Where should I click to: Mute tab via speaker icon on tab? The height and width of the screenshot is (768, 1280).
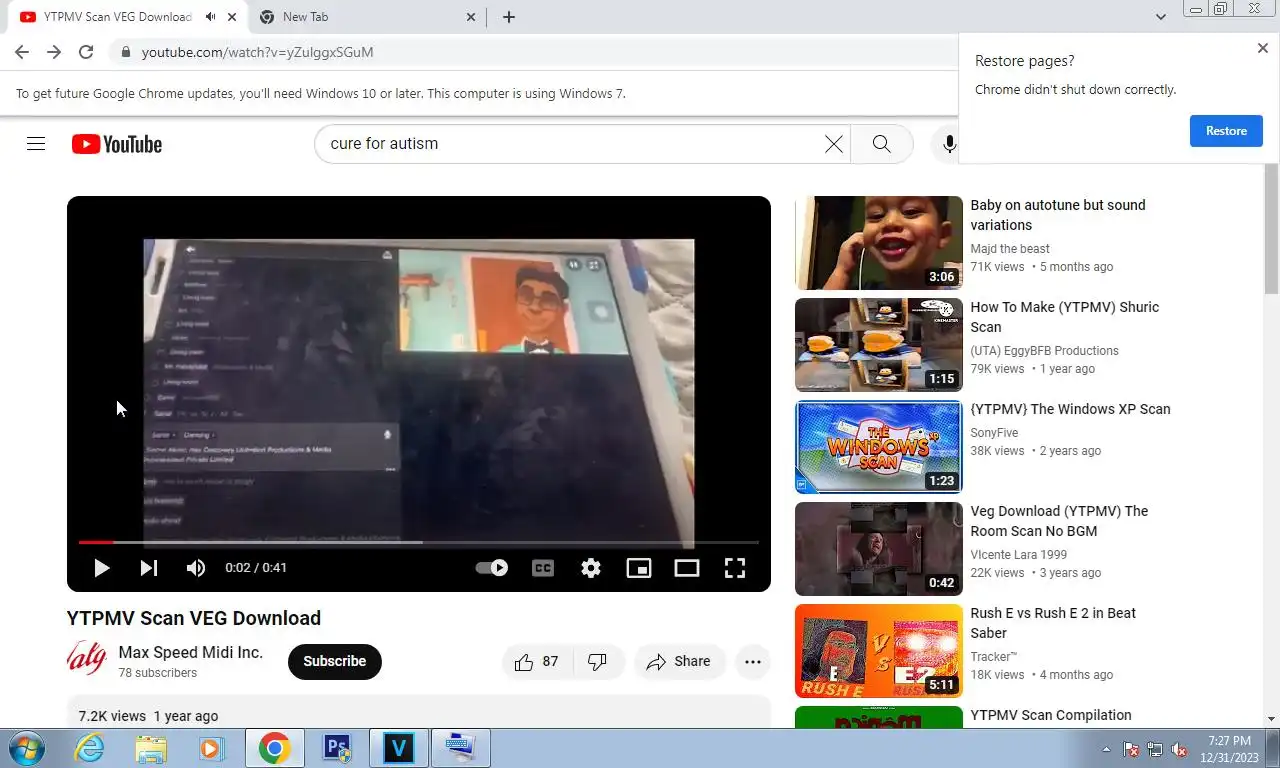[x=210, y=17]
